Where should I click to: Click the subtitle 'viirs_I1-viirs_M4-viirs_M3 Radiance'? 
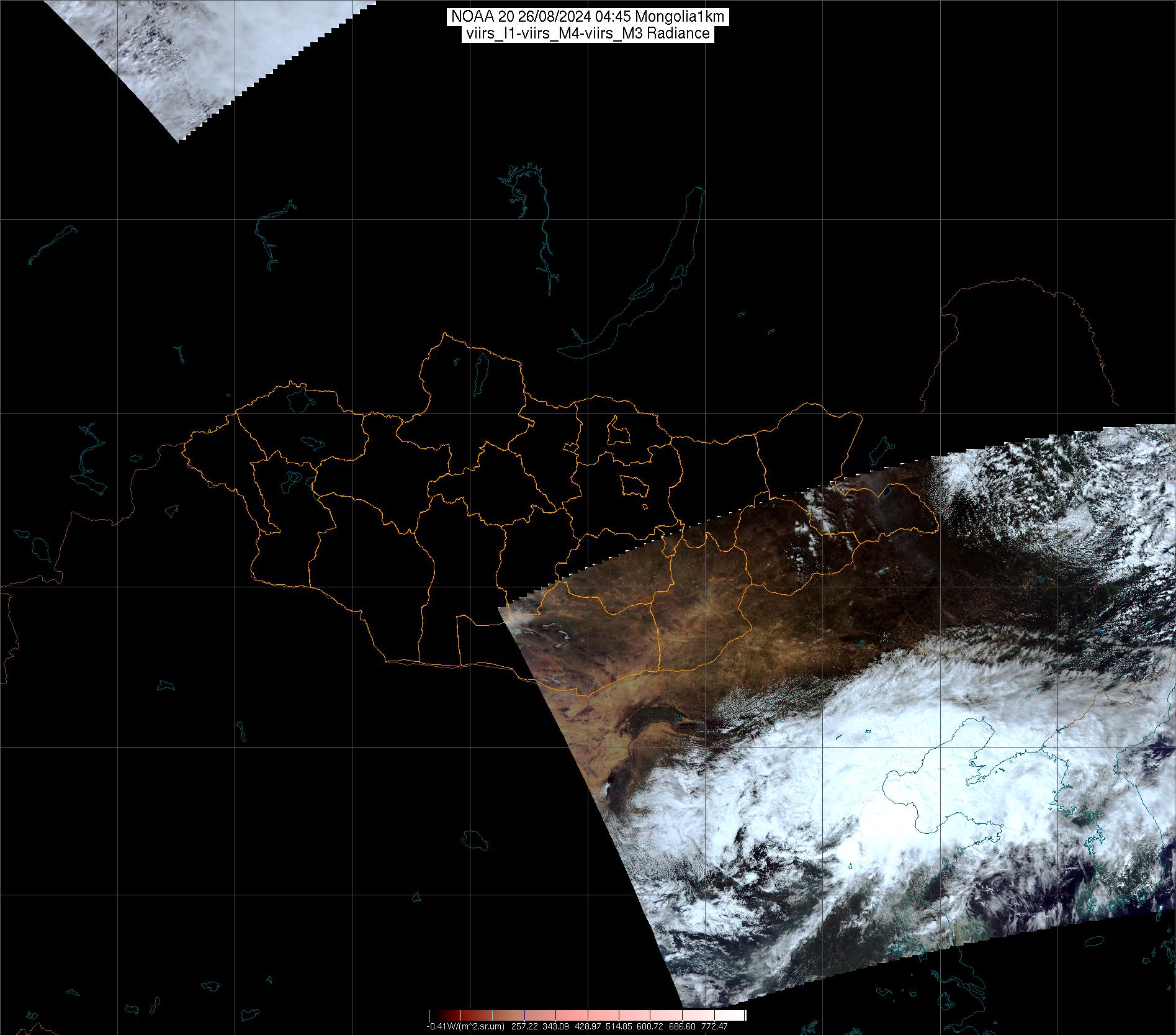pyautogui.click(x=588, y=34)
